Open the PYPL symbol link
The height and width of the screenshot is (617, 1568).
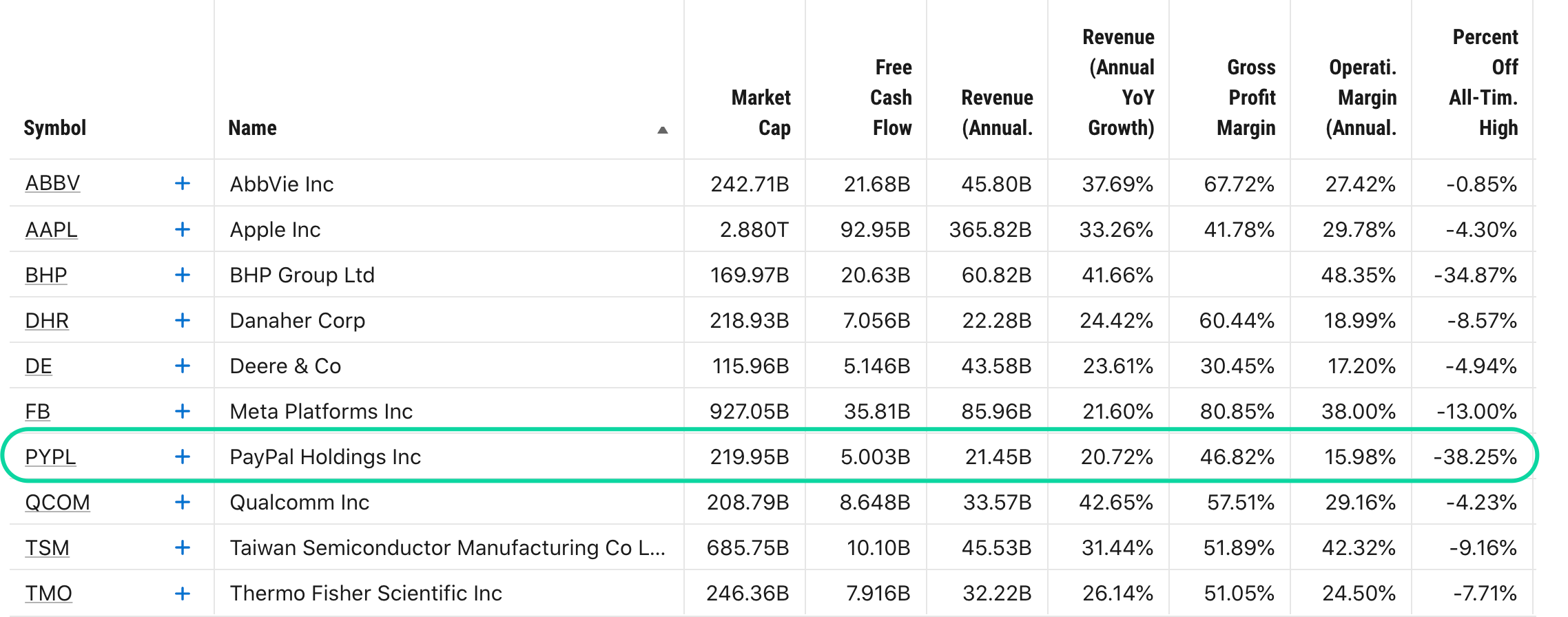click(50, 456)
